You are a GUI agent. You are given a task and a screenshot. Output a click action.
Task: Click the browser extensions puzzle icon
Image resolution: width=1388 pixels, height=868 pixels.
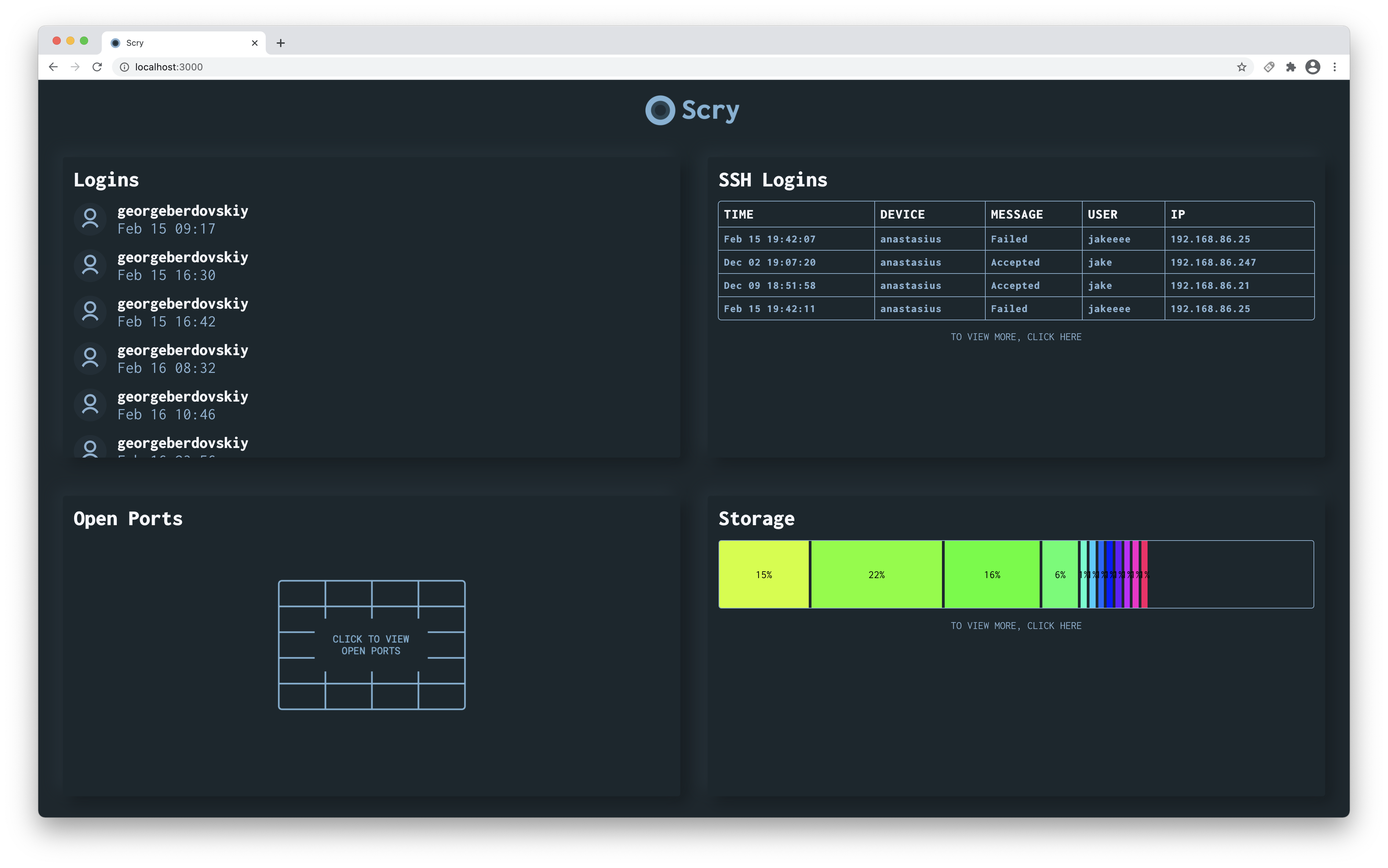click(1291, 67)
